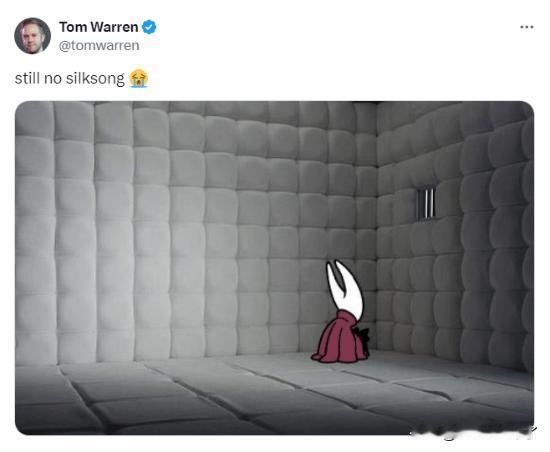Click the crying face emoji
Viewport: 550px width, 452px height.
coord(139,78)
